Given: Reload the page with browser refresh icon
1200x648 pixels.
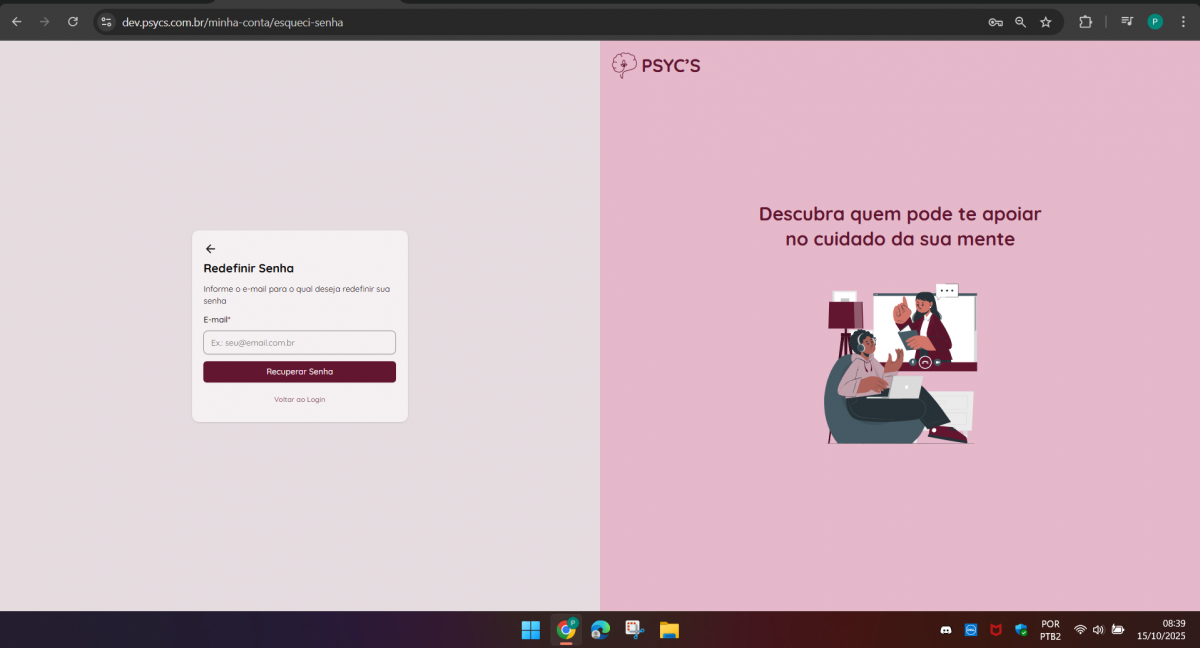Looking at the screenshot, I should 73,22.
